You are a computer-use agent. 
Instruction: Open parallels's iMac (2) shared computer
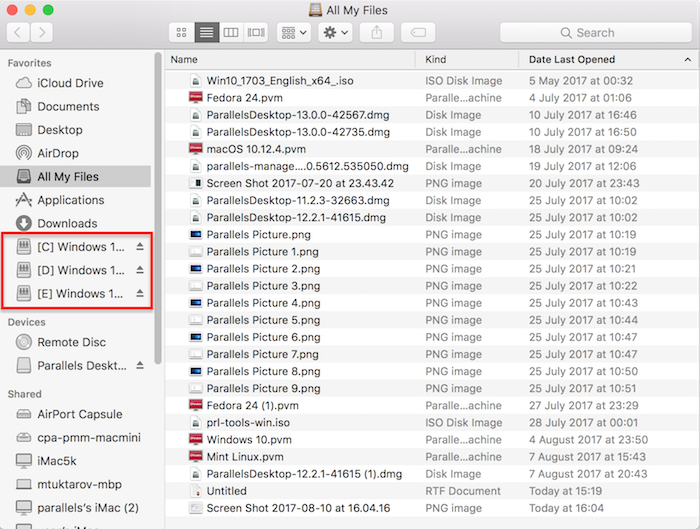pyautogui.click(x=76, y=508)
